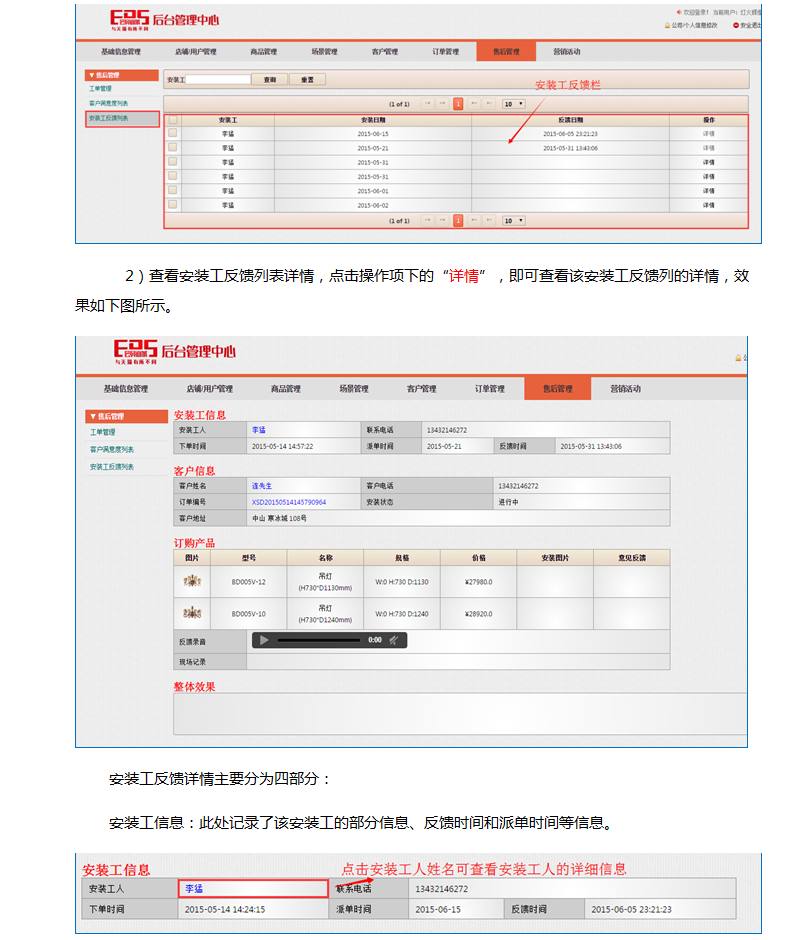This screenshot has height=940, width=800.
Task: Select the 场景管理 tab in the detail screenshot
Action: point(354,388)
